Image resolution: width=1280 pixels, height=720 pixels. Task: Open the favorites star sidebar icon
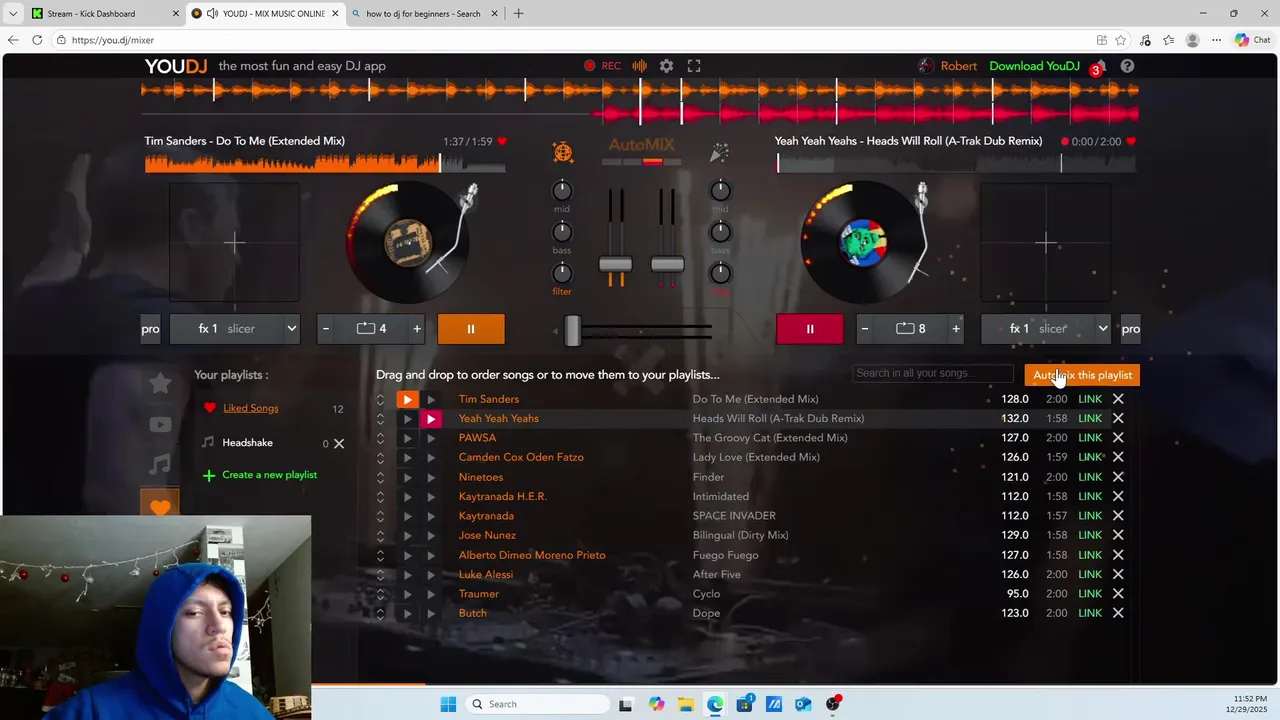(x=160, y=383)
